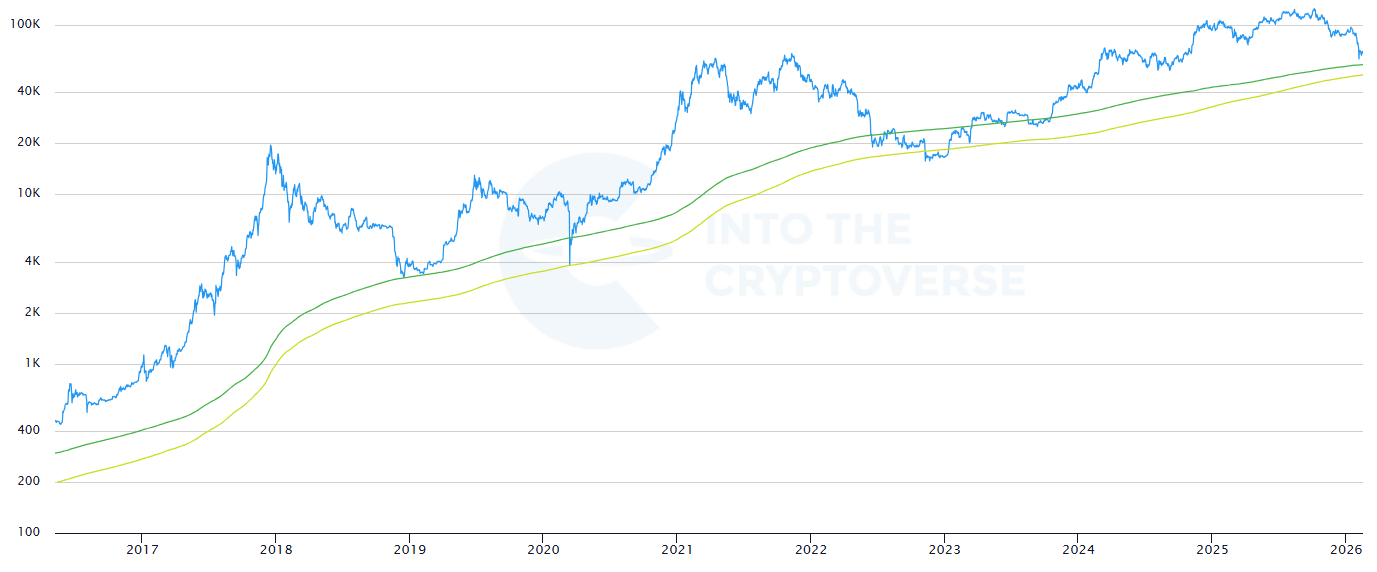Click the 40K y-axis label

tap(27, 91)
